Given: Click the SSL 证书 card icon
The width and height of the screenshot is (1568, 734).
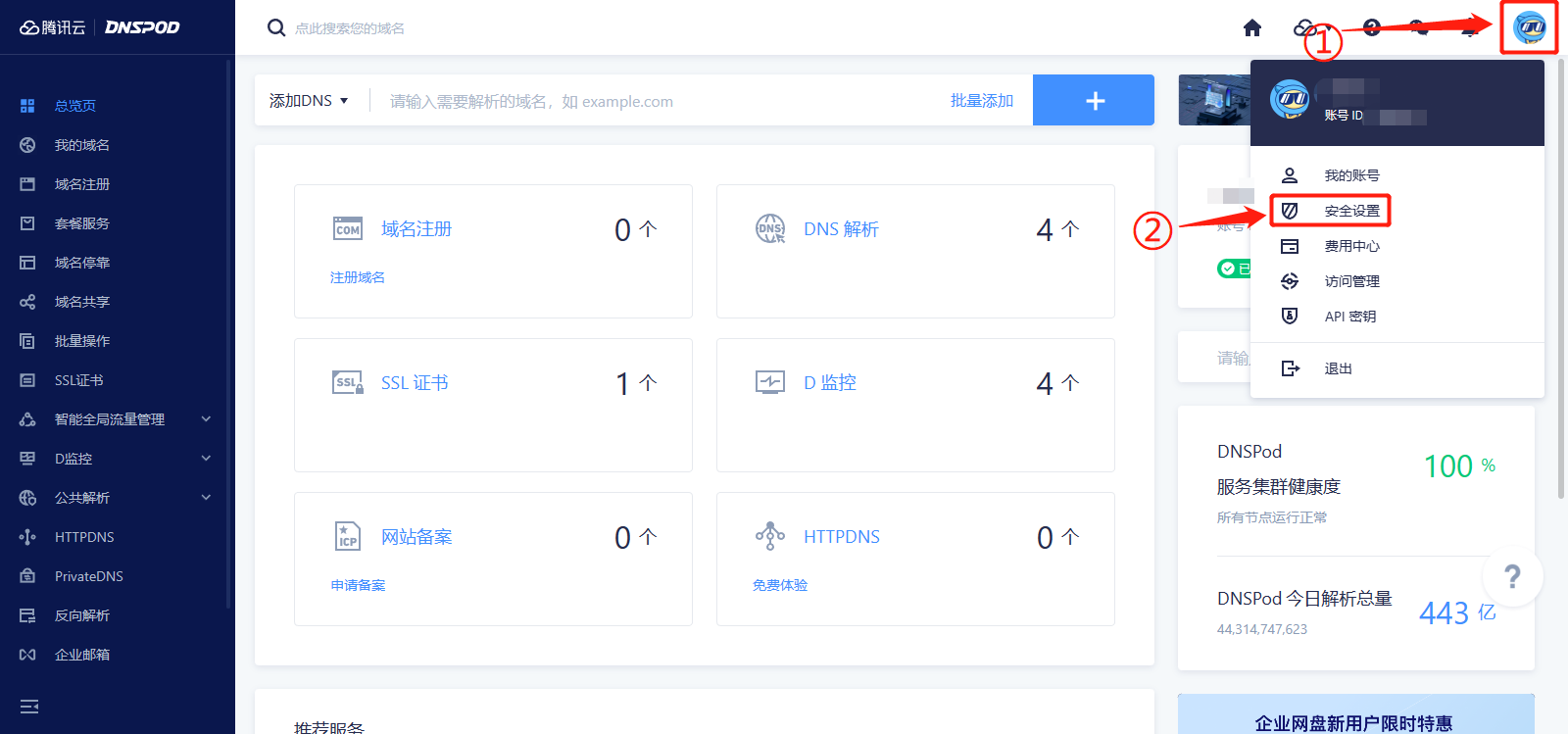Looking at the screenshot, I should click(x=348, y=383).
